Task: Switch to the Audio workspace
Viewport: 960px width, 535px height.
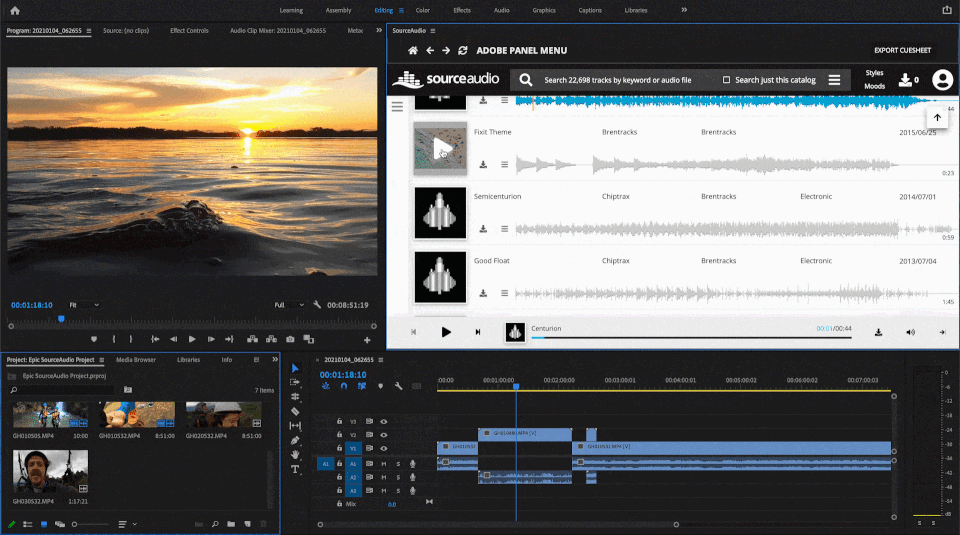Action: pos(501,10)
